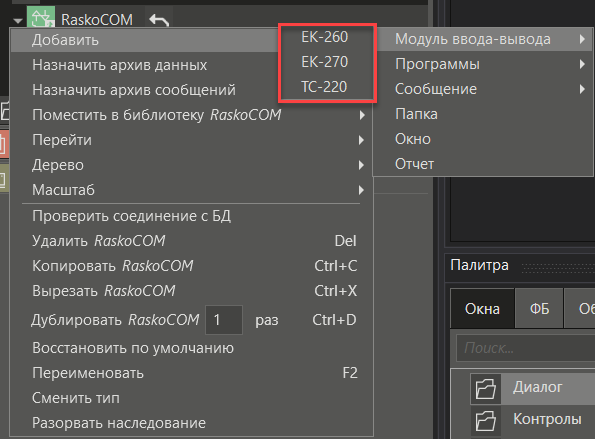This screenshot has height=439, width=595.
Task: Expand the Дерево submenu
Action: [191, 165]
